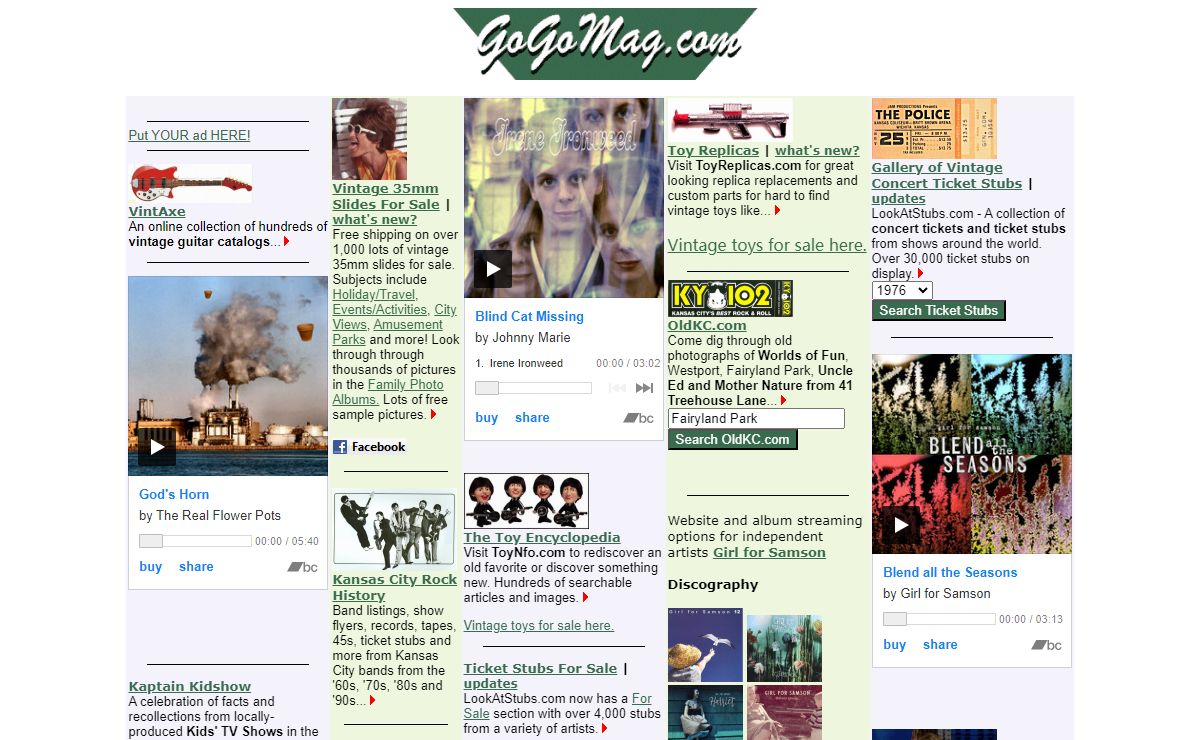This screenshot has width=1200, height=740.
Task: Seek in Blend all the Seasons progress bar
Action: 939,619
